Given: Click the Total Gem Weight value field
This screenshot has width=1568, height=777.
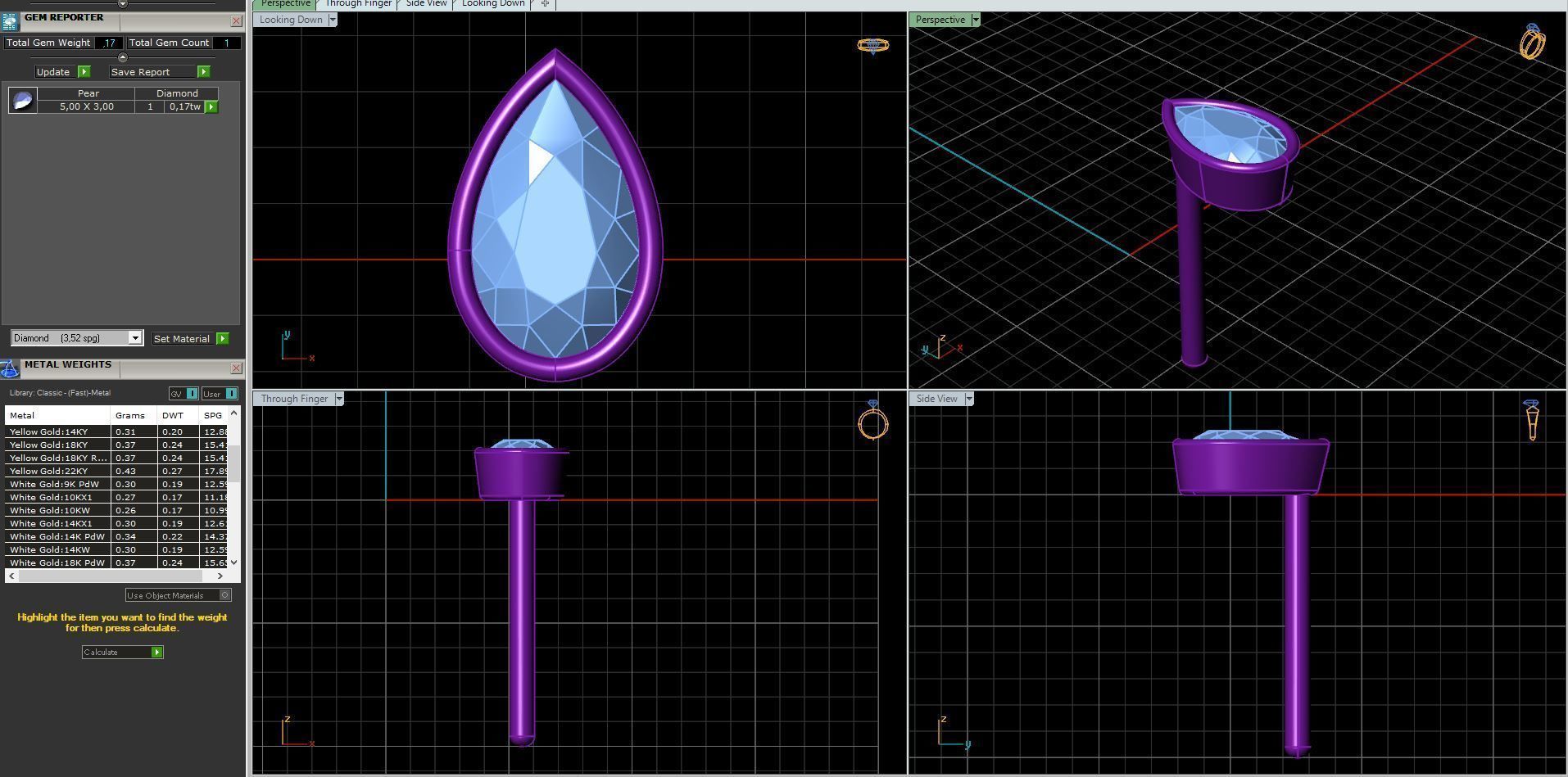Looking at the screenshot, I should pyautogui.click(x=109, y=43).
